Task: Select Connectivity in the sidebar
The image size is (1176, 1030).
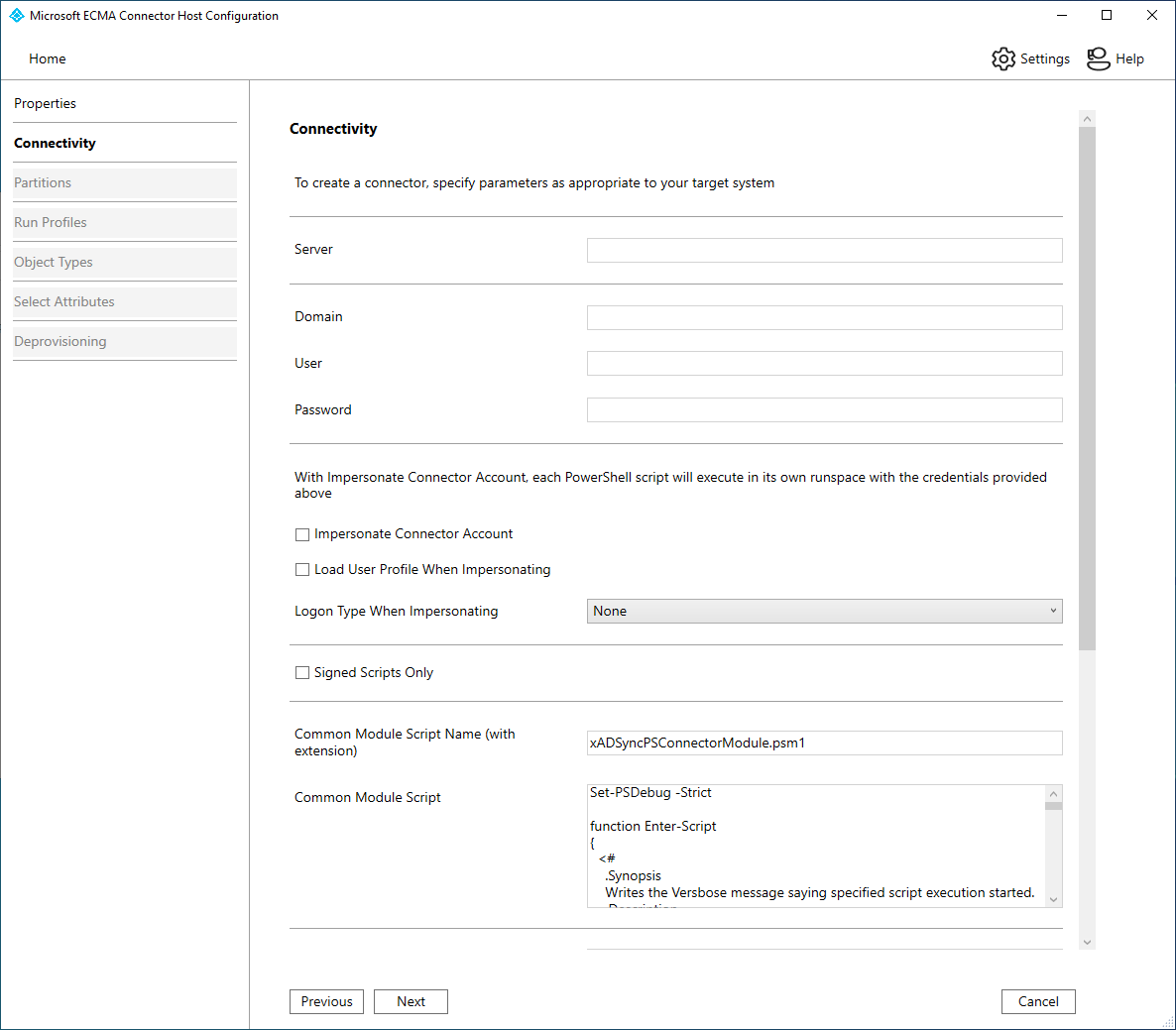Action: 56,143
